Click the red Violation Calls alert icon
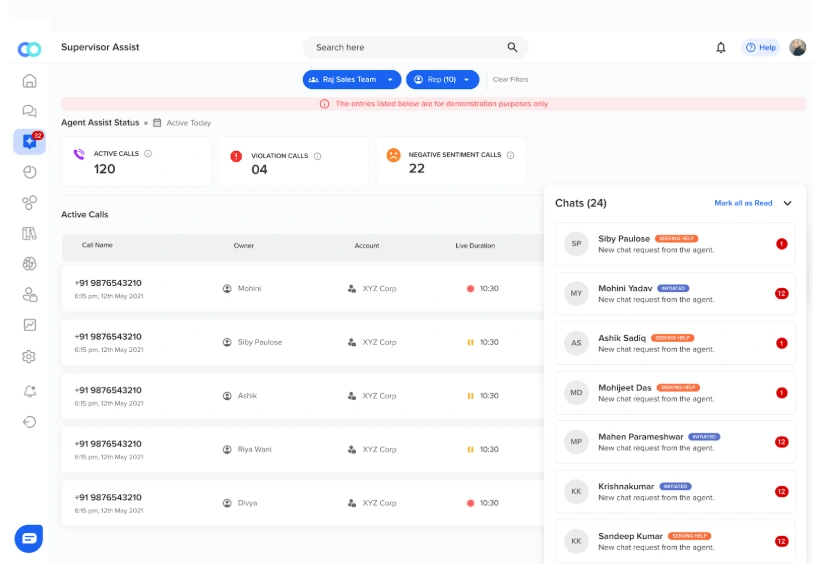813x567 pixels. pos(236,156)
